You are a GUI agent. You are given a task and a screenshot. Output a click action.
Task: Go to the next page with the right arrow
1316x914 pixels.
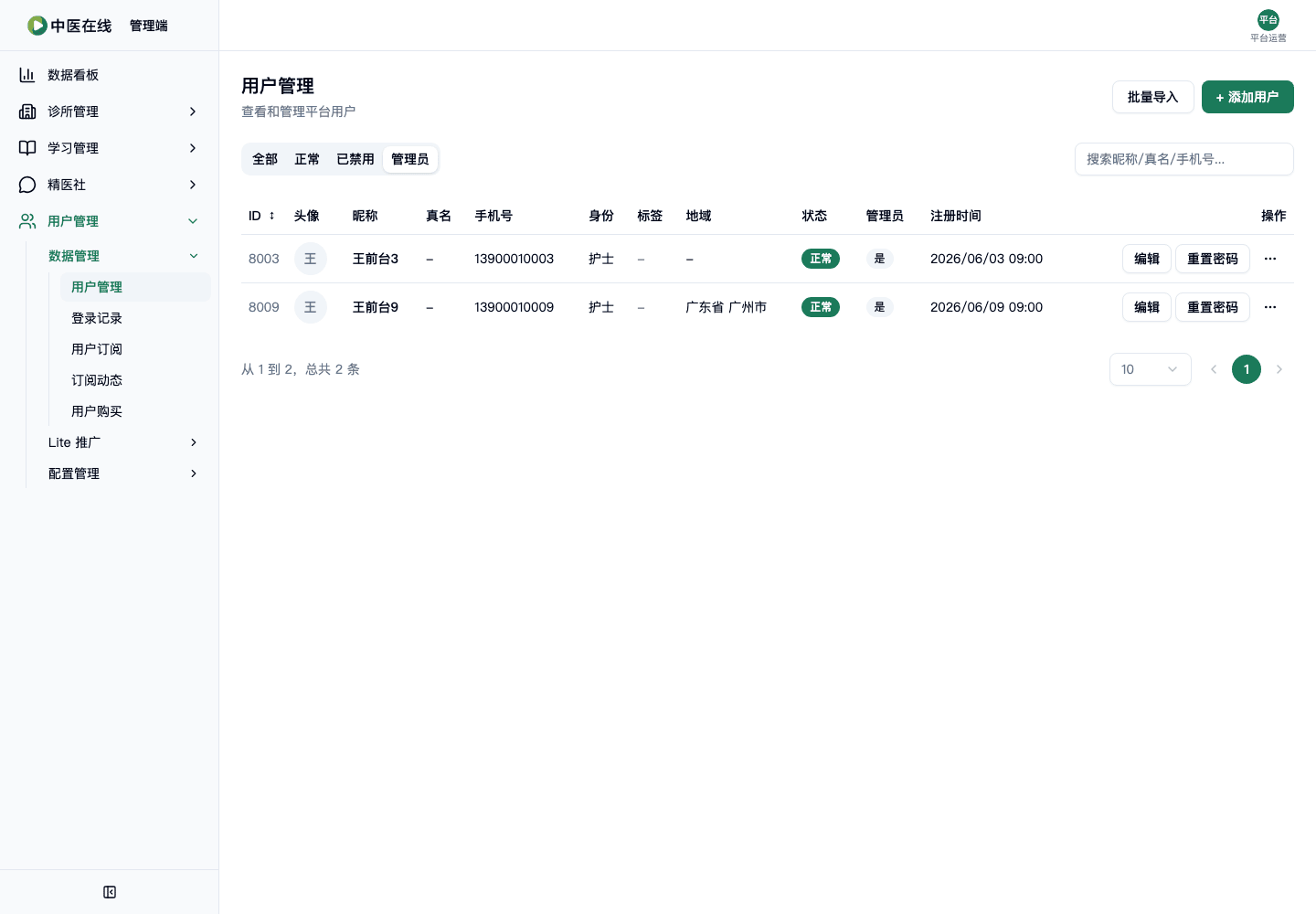pos(1279,369)
